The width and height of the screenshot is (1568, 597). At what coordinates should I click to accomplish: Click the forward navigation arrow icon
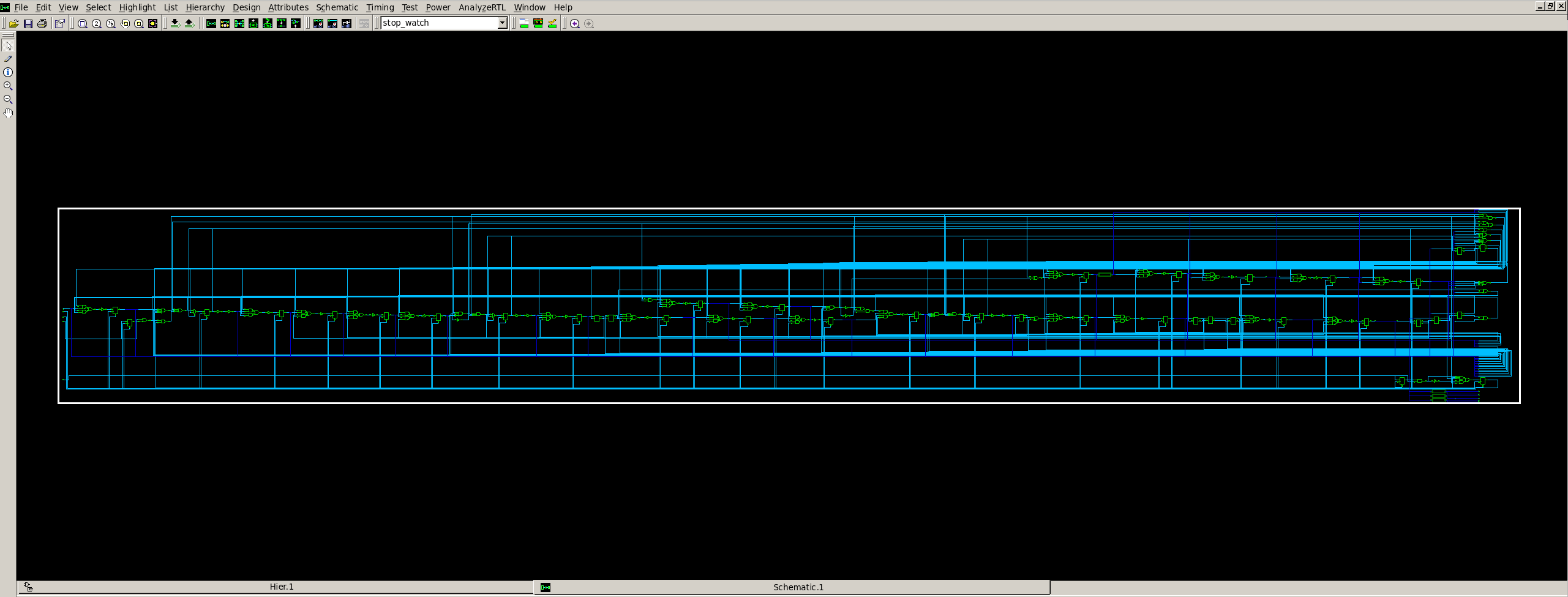coord(588,23)
